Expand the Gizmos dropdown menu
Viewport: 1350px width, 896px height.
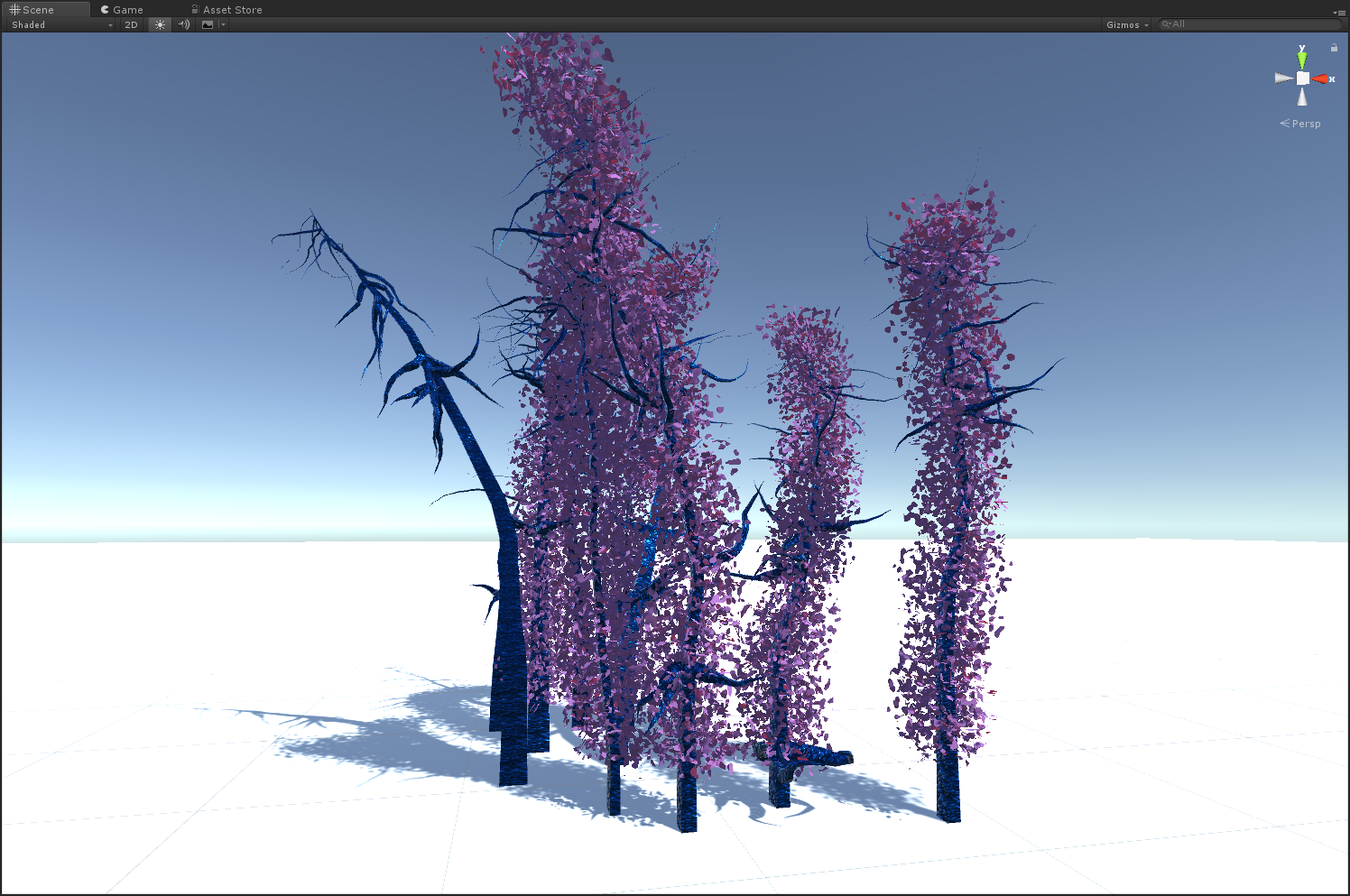1127,24
